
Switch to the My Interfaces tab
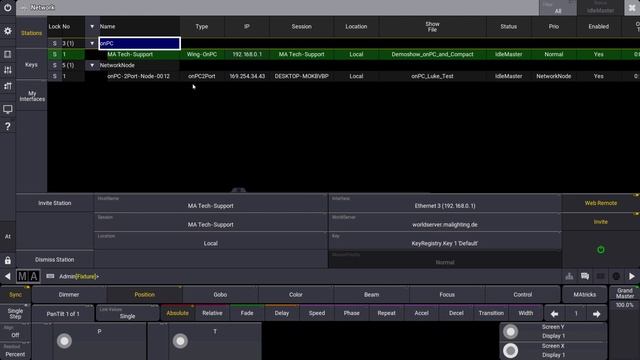tap(31, 96)
